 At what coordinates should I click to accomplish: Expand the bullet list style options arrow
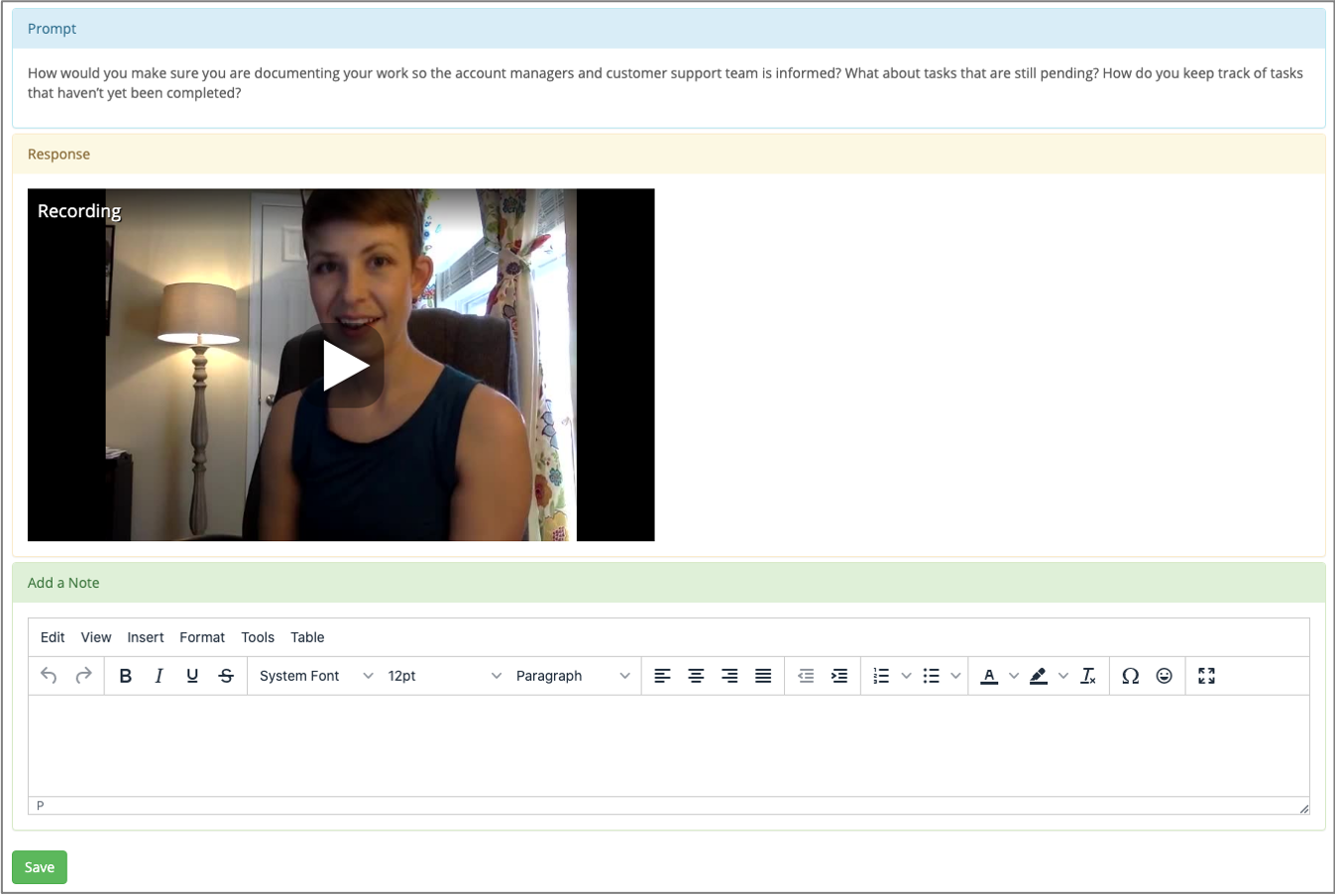tap(955, 676)
